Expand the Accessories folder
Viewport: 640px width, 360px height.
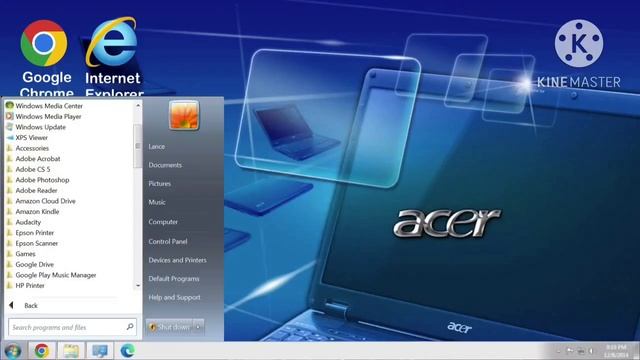[x=28, y=148]
